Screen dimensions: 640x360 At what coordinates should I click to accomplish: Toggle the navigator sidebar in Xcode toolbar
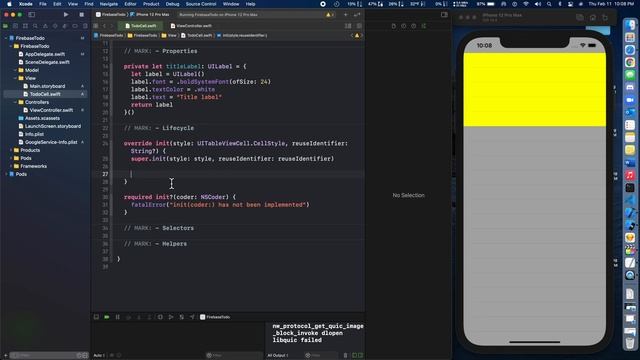click(x=31, y=15)
